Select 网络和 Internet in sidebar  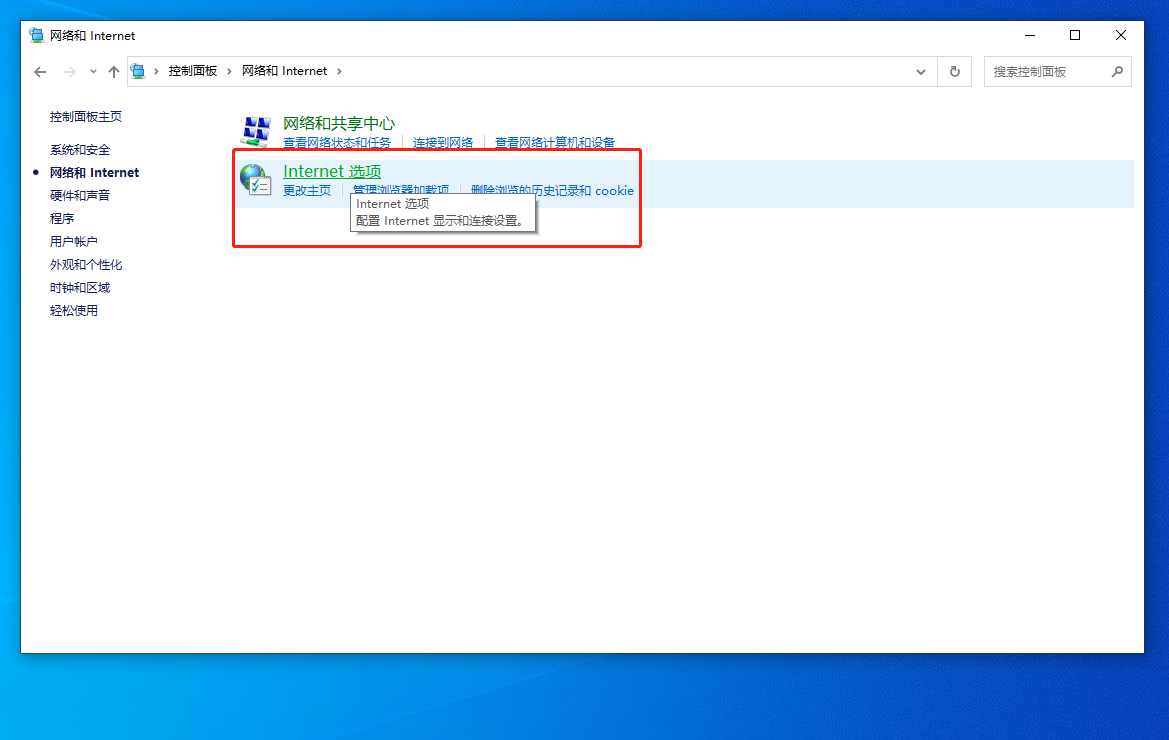point(94,172)
